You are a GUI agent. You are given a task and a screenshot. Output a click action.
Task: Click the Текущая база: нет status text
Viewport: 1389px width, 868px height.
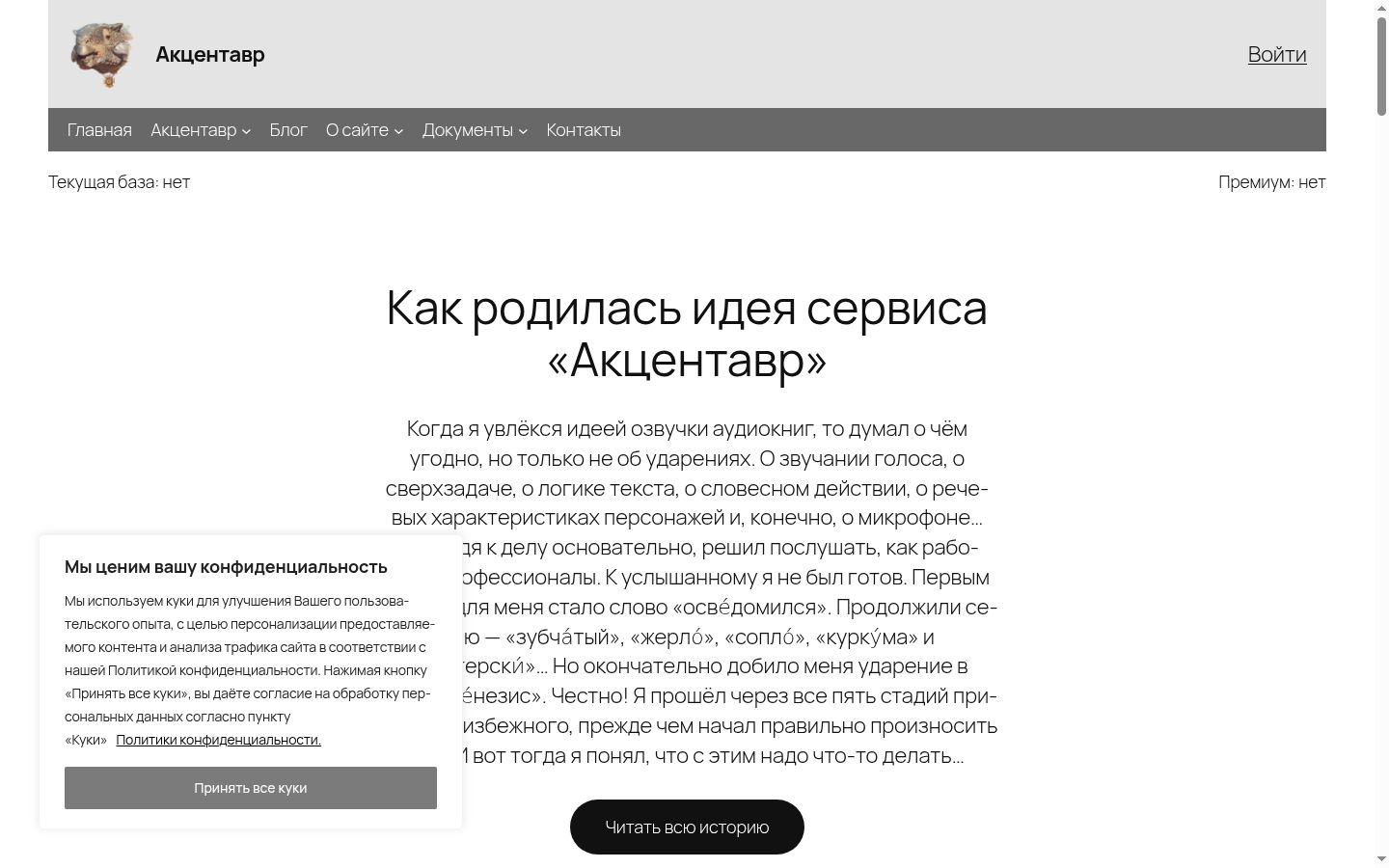120,182
